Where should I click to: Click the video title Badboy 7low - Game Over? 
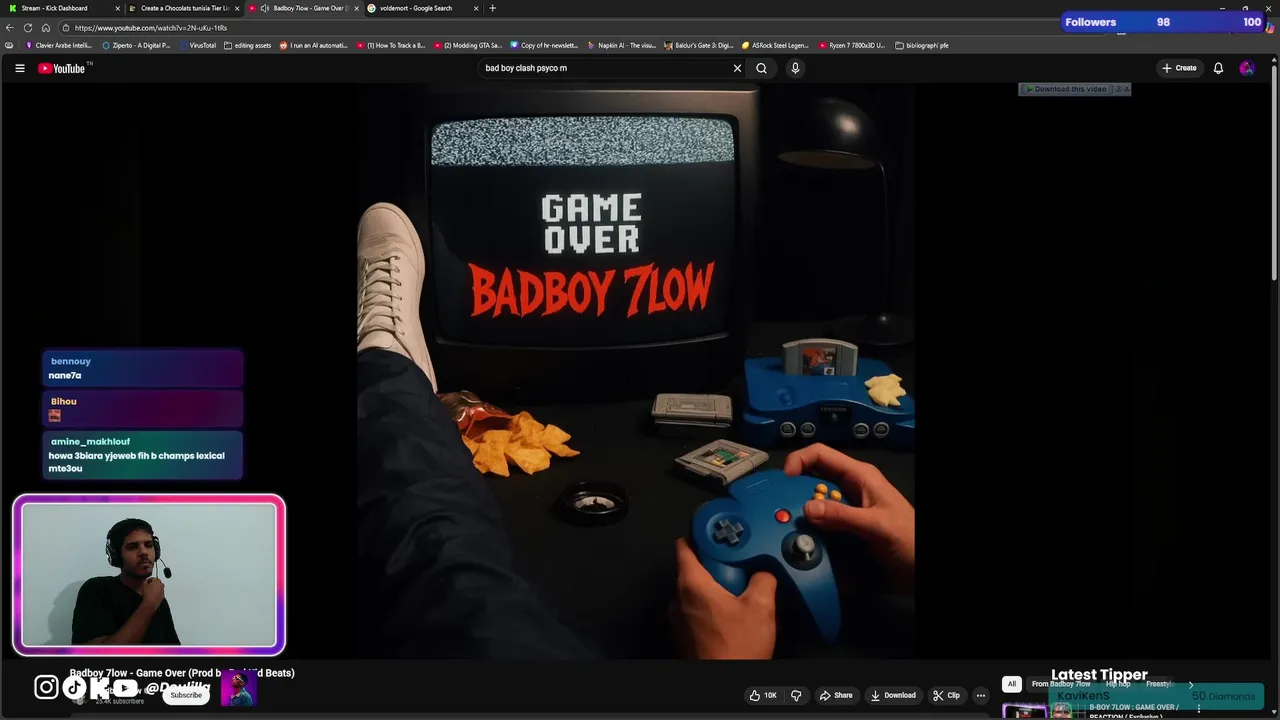pos(182,673)
